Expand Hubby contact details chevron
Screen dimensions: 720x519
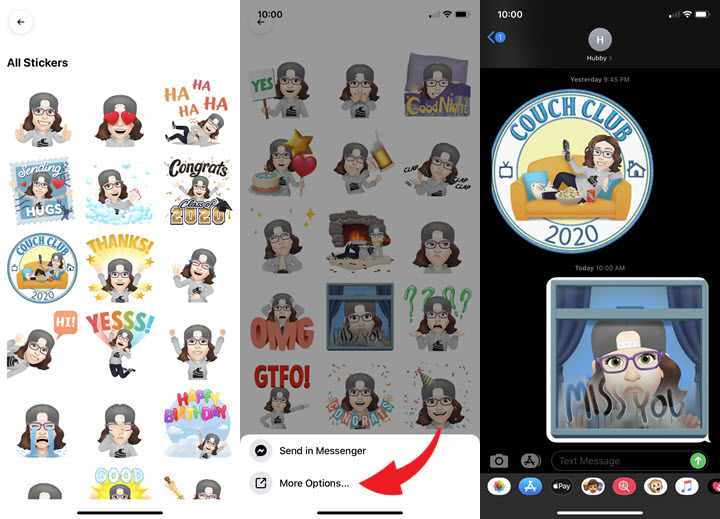click(x=611, y=58)
